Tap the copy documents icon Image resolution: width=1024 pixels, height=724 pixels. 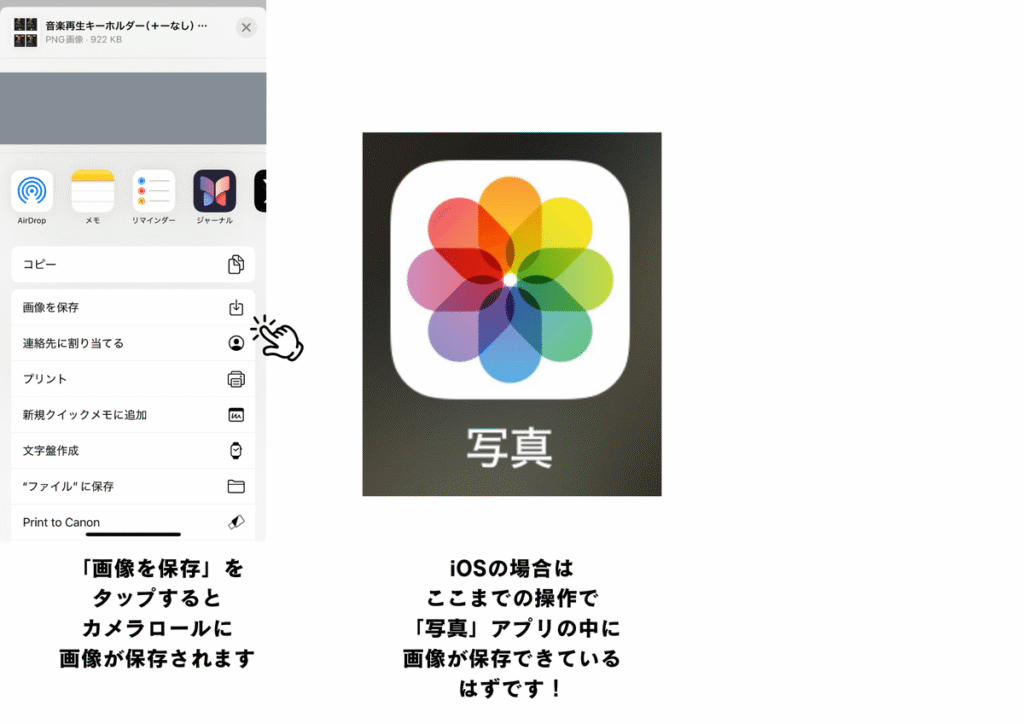coord(236,264)
